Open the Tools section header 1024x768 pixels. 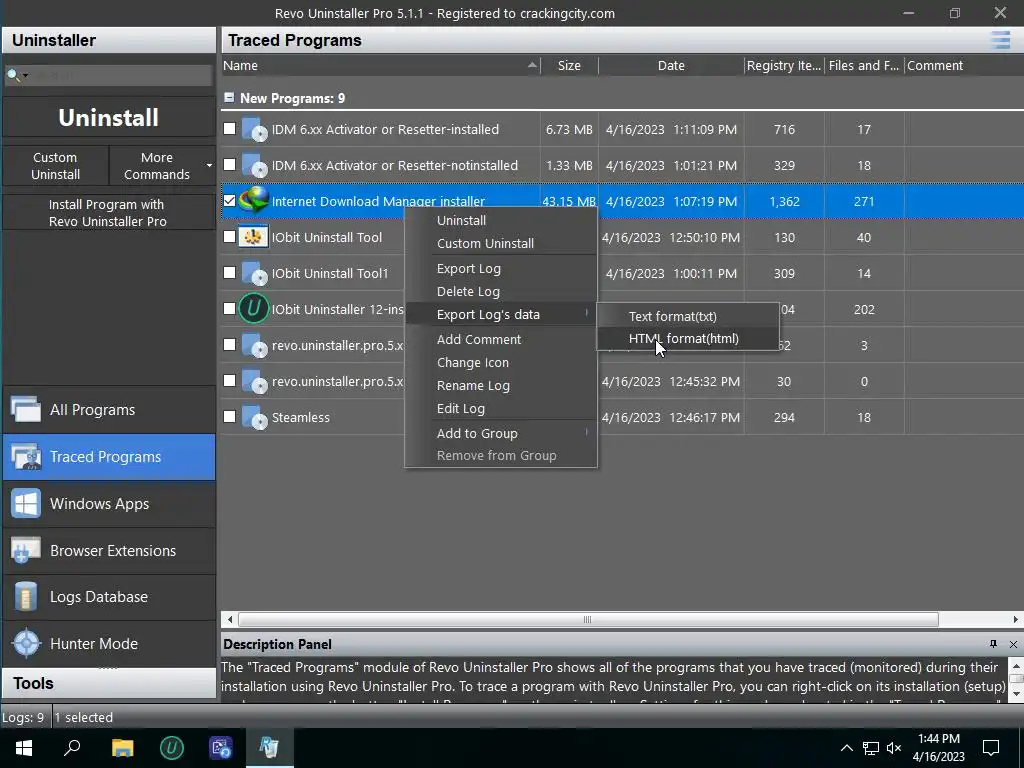(x=108, y=683)
